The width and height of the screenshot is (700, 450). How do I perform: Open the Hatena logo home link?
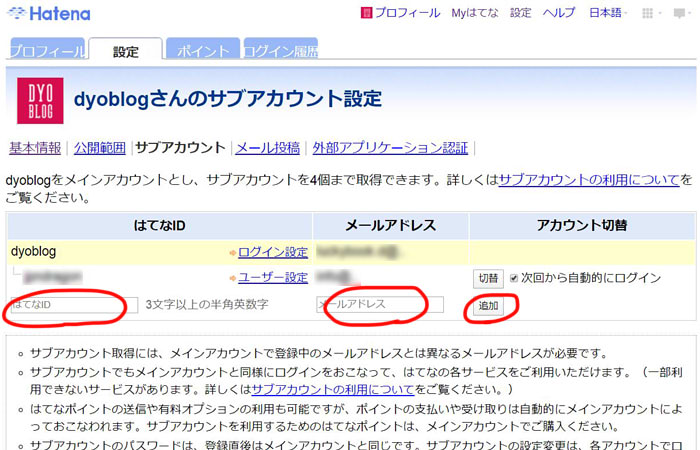tap(49, 14)
